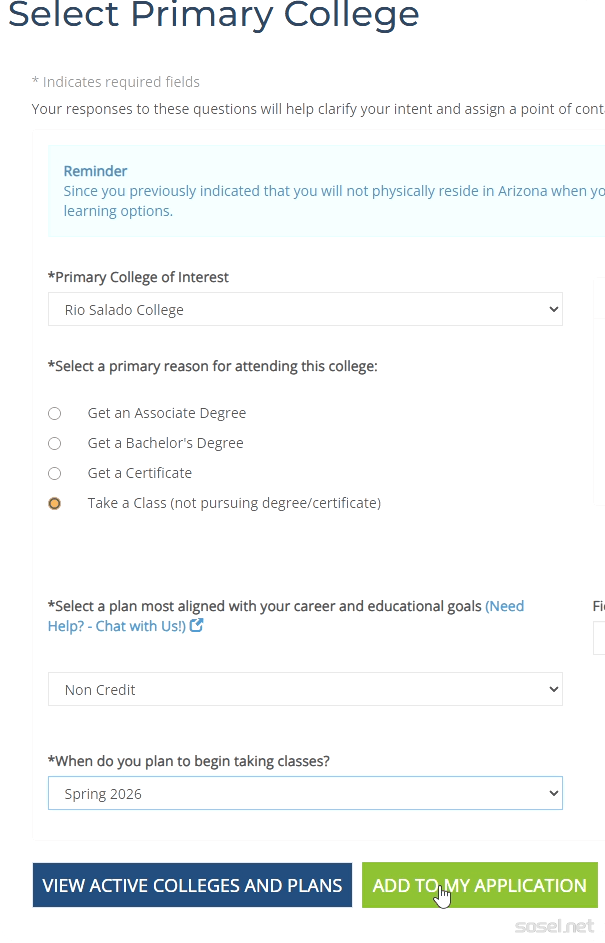Click the "Primary College of Interest" field label
605x943 pixels.
pyautogui.click(x=138, y=277)
